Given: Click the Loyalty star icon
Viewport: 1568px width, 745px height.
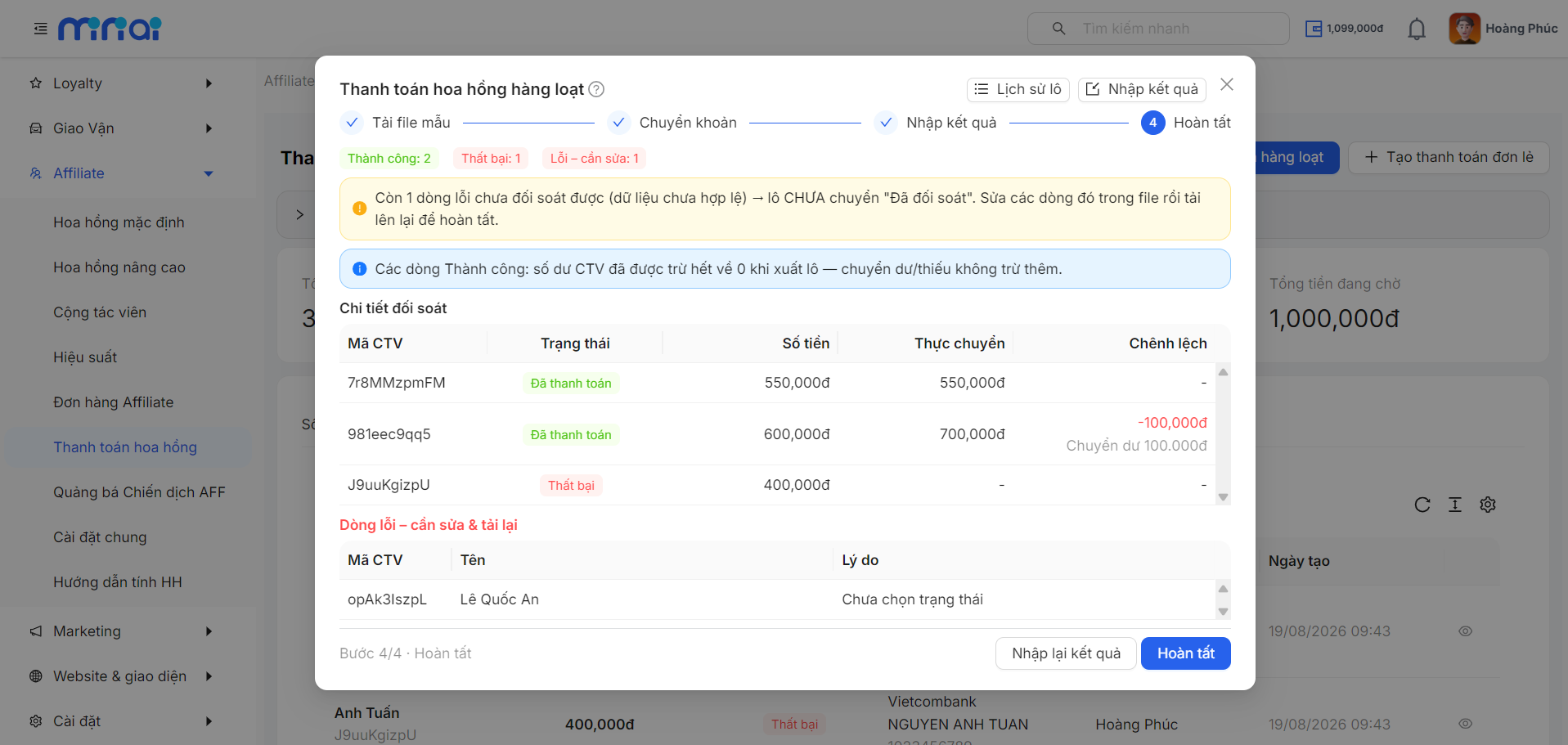Looking at the screenshot, I should [x=36, y=83].
